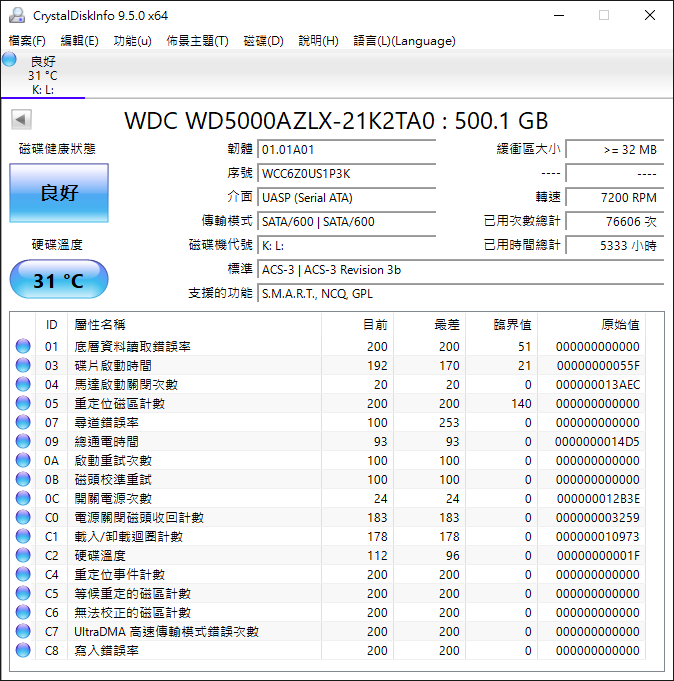Click the firmware field 01.01A01
674x681 pixels.
pyautogui.click(x=347, y=149)
